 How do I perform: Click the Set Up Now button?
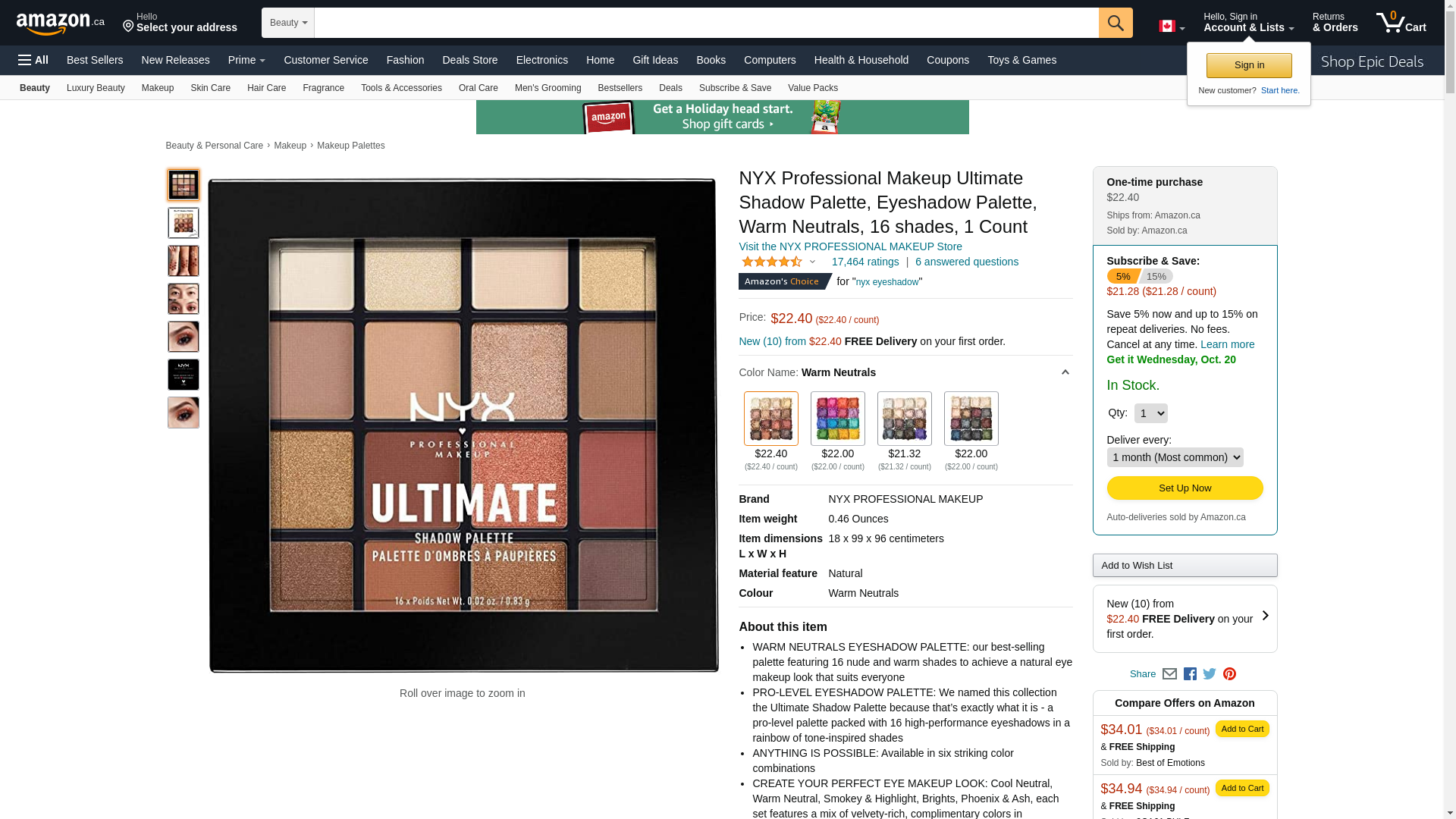[1185, 488]
